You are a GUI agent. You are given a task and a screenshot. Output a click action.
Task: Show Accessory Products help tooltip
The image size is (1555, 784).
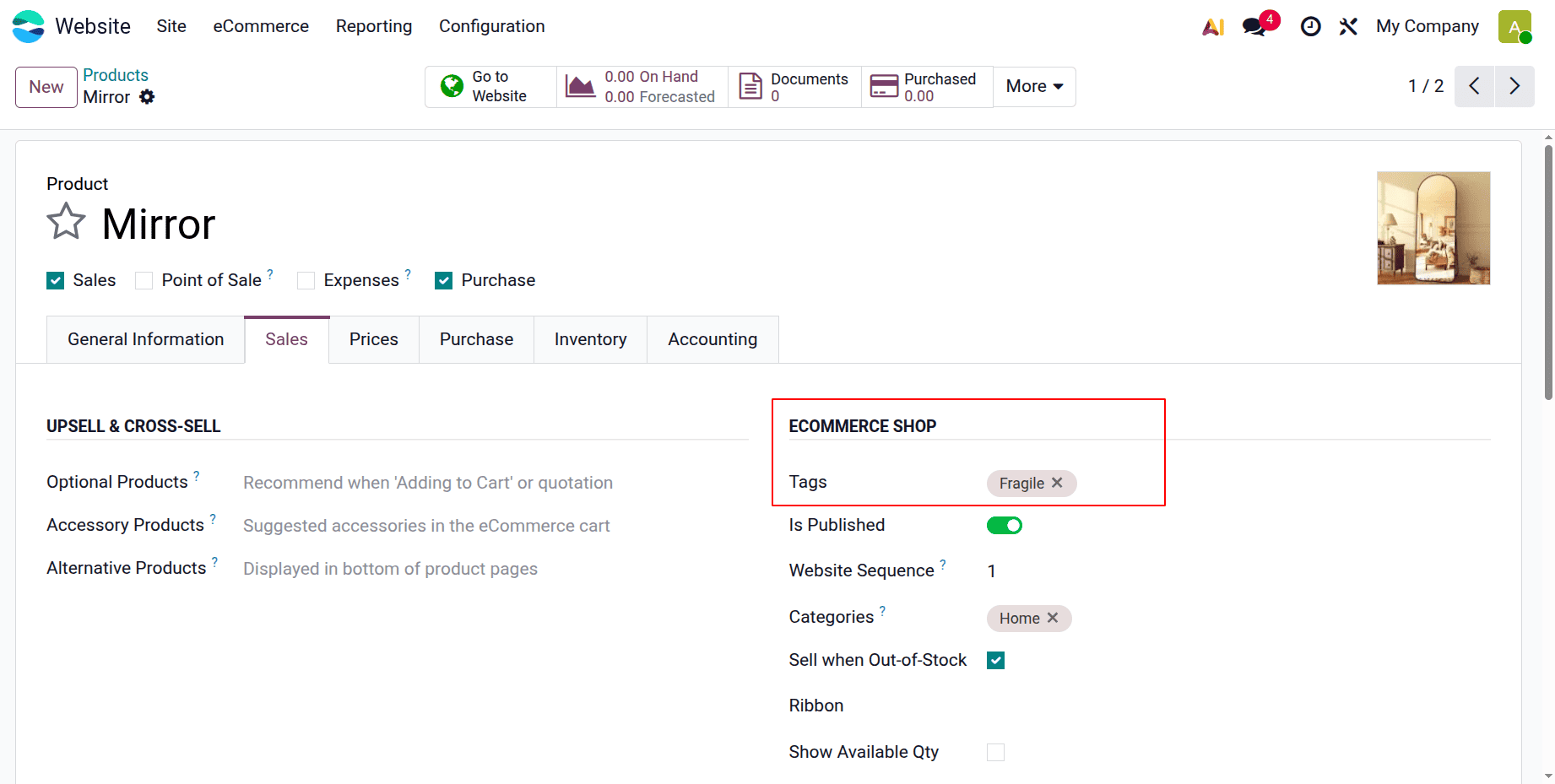point(213,519)
